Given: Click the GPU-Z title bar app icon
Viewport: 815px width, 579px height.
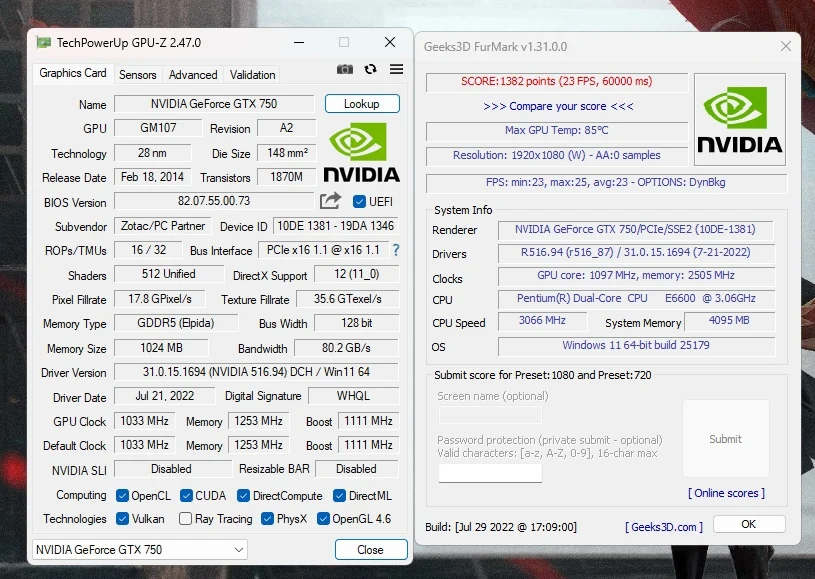Looking at the screenshot, I should pos(44,43).
